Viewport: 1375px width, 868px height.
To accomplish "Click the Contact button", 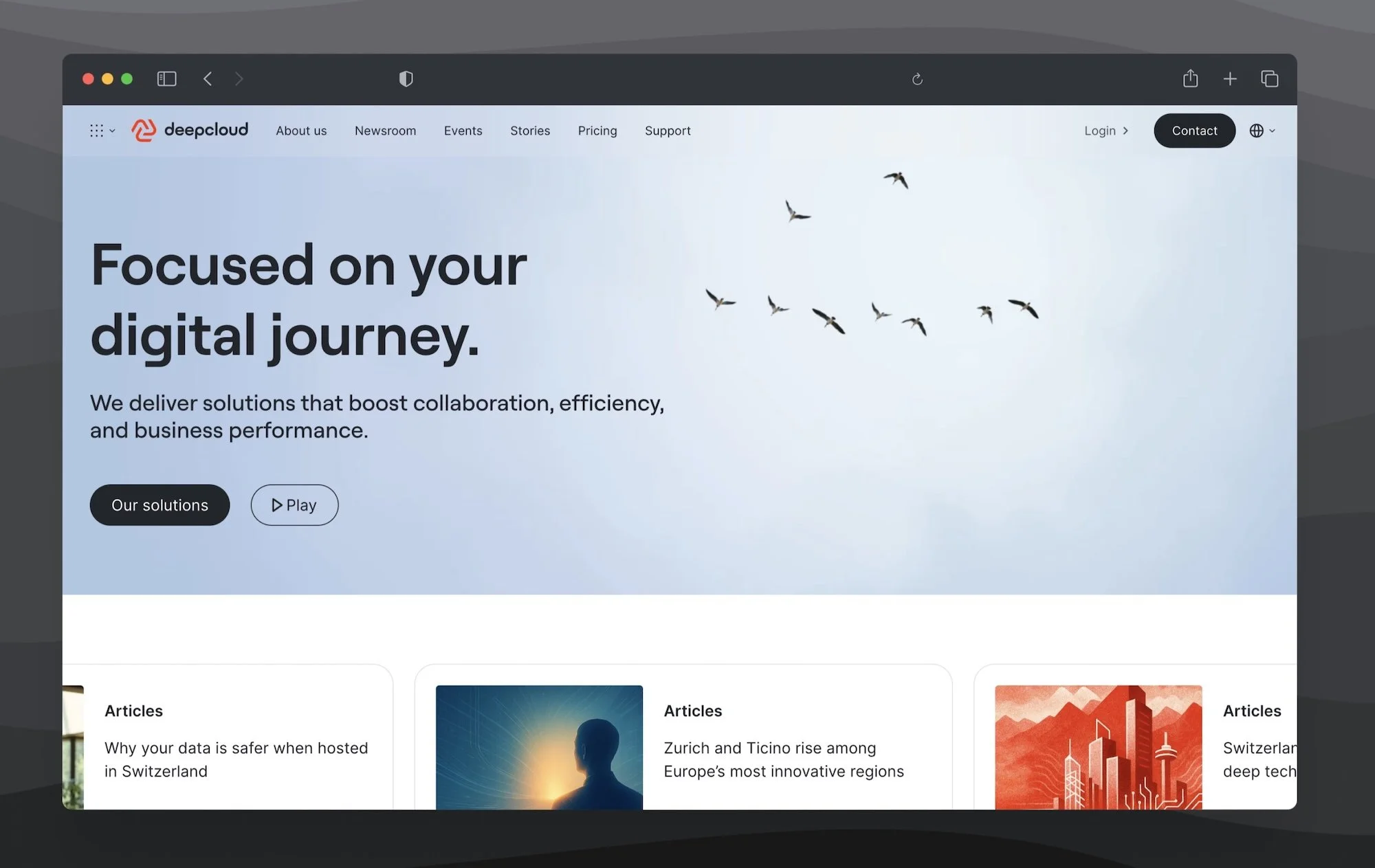I will pyautogui.click(x=1193, y=131).
